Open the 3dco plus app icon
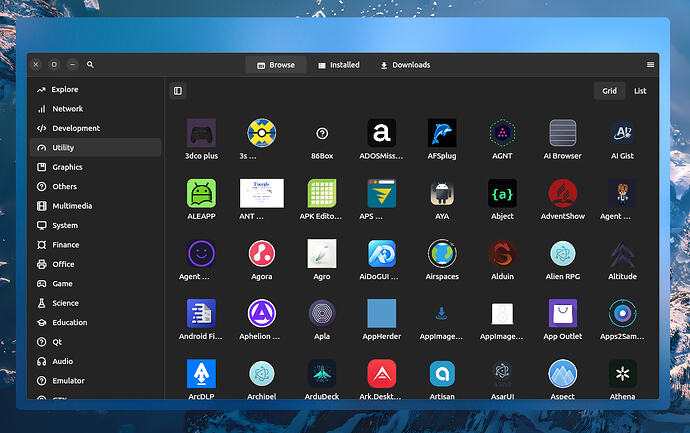Screen dimensions: 690x433 click(201, 133)
